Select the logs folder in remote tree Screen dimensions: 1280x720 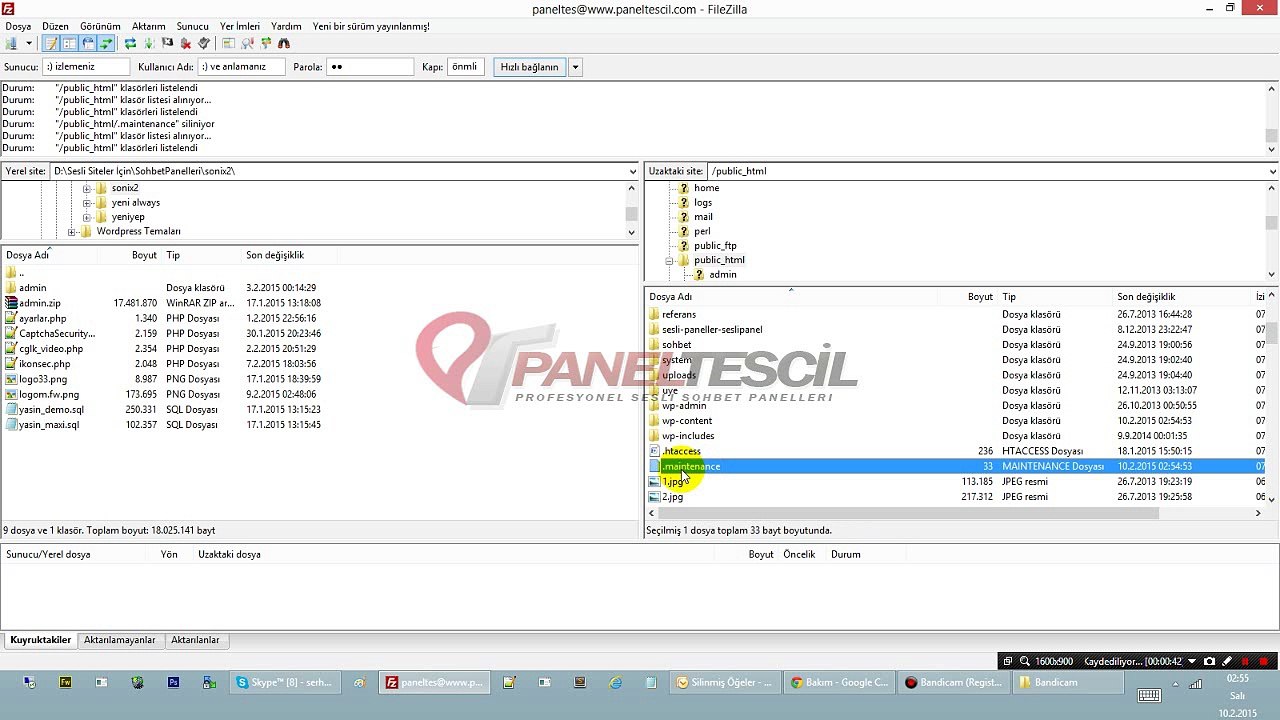[703, 203]
